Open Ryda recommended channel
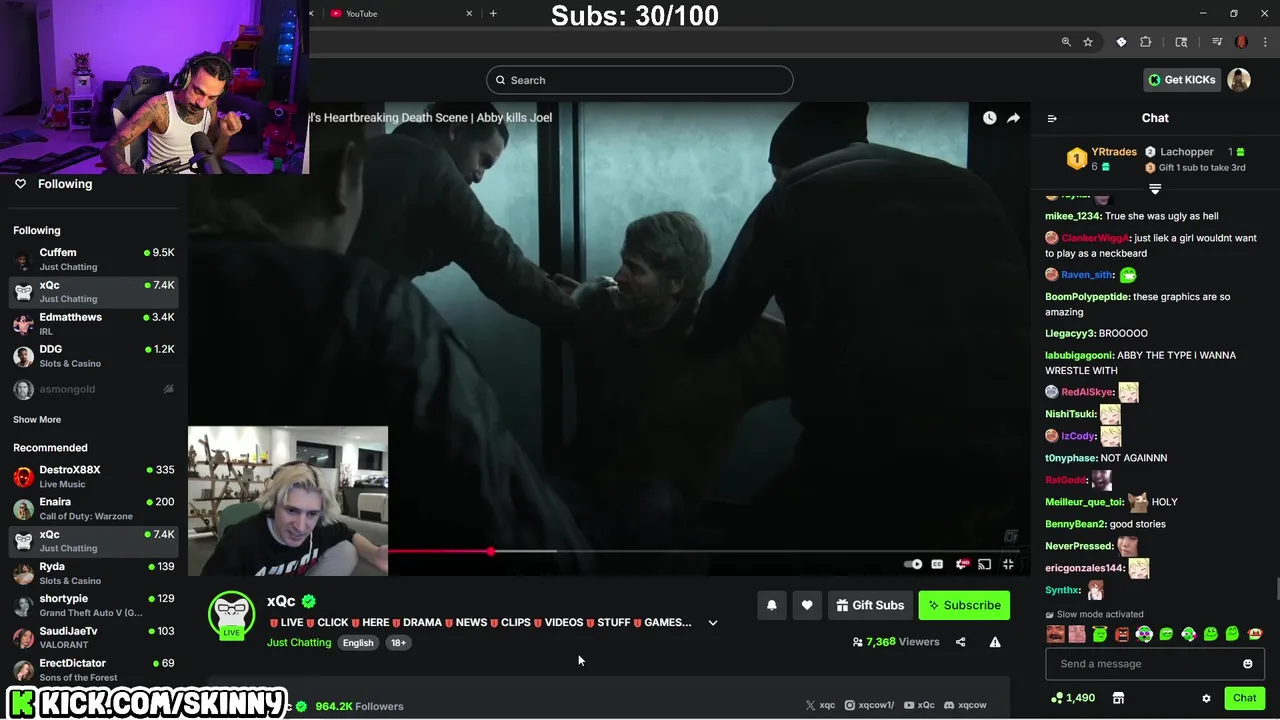1280x720 pixels. [x=94, y=573]
